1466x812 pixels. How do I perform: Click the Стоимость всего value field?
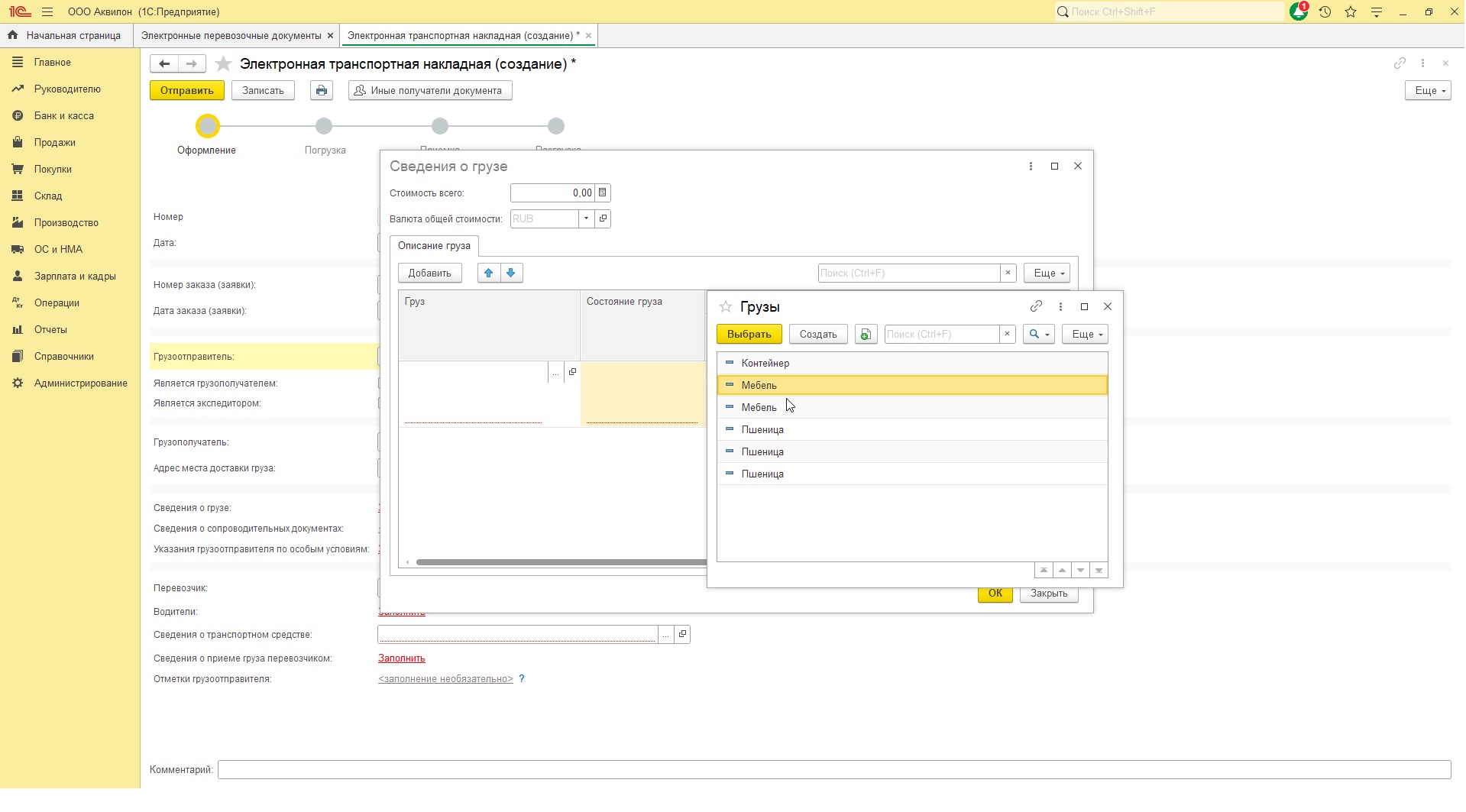552,193
